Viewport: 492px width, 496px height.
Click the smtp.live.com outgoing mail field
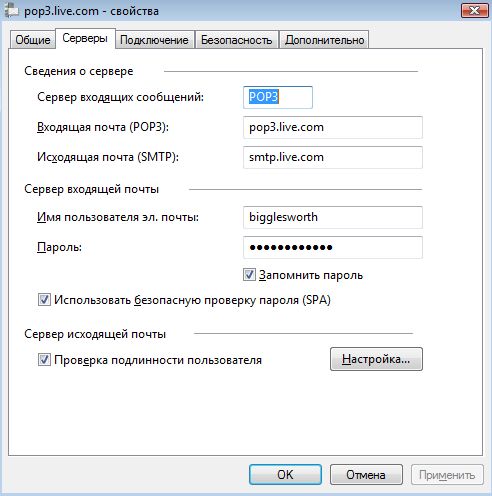pos(333,157)
